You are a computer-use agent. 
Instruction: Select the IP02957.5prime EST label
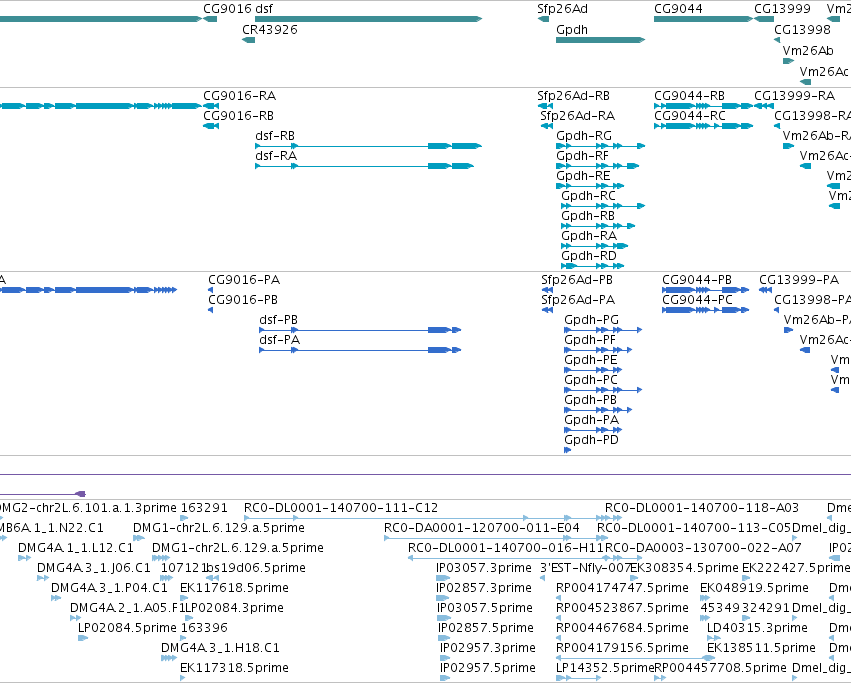(488, 668)
